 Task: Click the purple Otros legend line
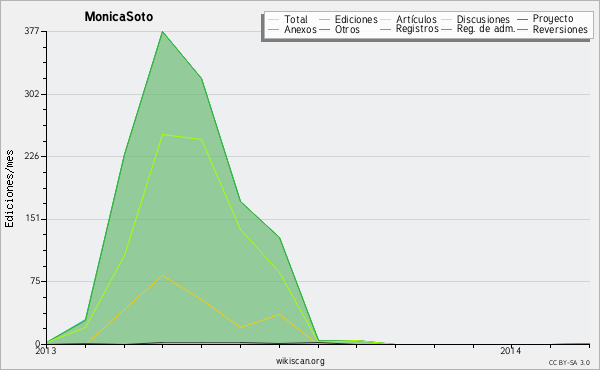point(324,29)
